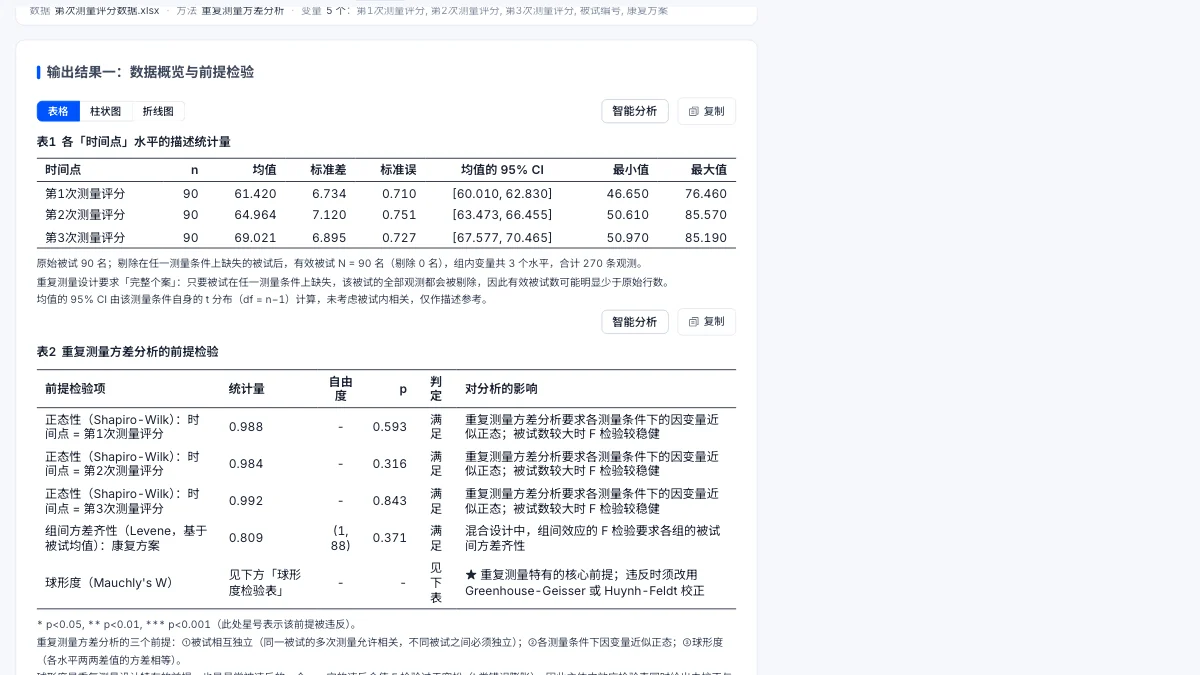Click standard error value 0.710

tap(399, 194)
